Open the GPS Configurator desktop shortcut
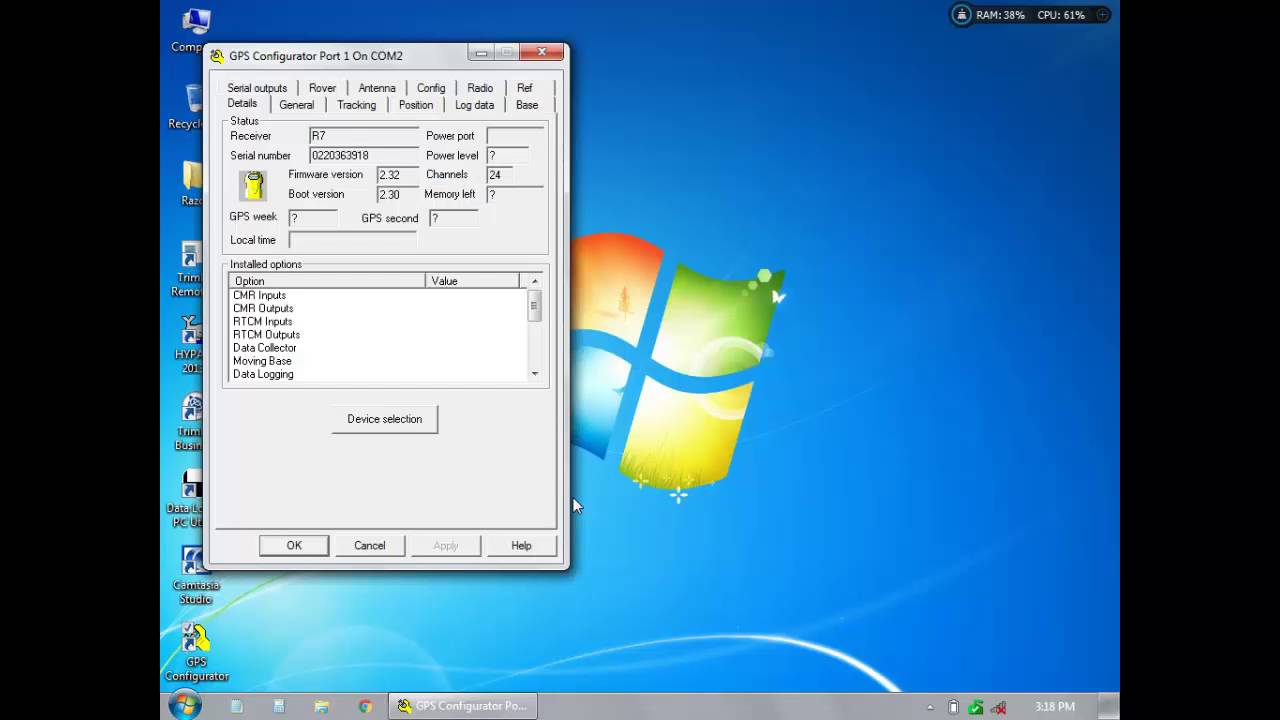 pyautogui.click(x=196, y=652)
